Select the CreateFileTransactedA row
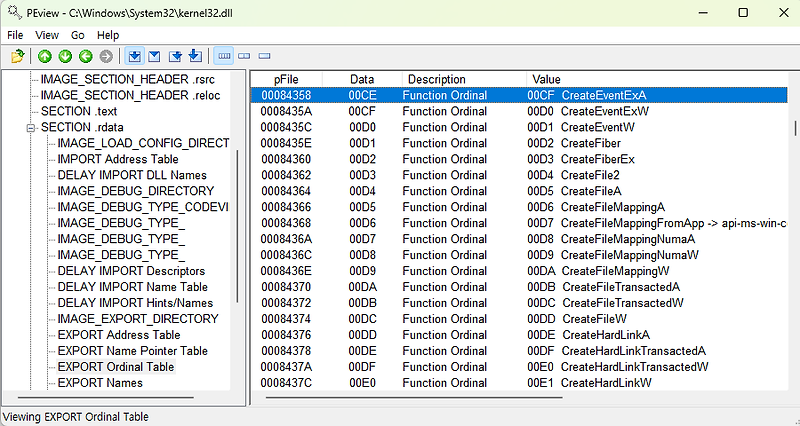 [x=519, y=287]
